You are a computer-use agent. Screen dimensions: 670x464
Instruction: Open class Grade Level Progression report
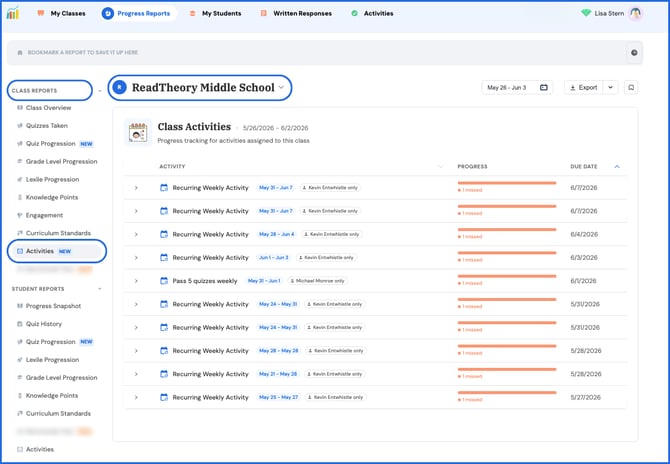click(62, 162)
